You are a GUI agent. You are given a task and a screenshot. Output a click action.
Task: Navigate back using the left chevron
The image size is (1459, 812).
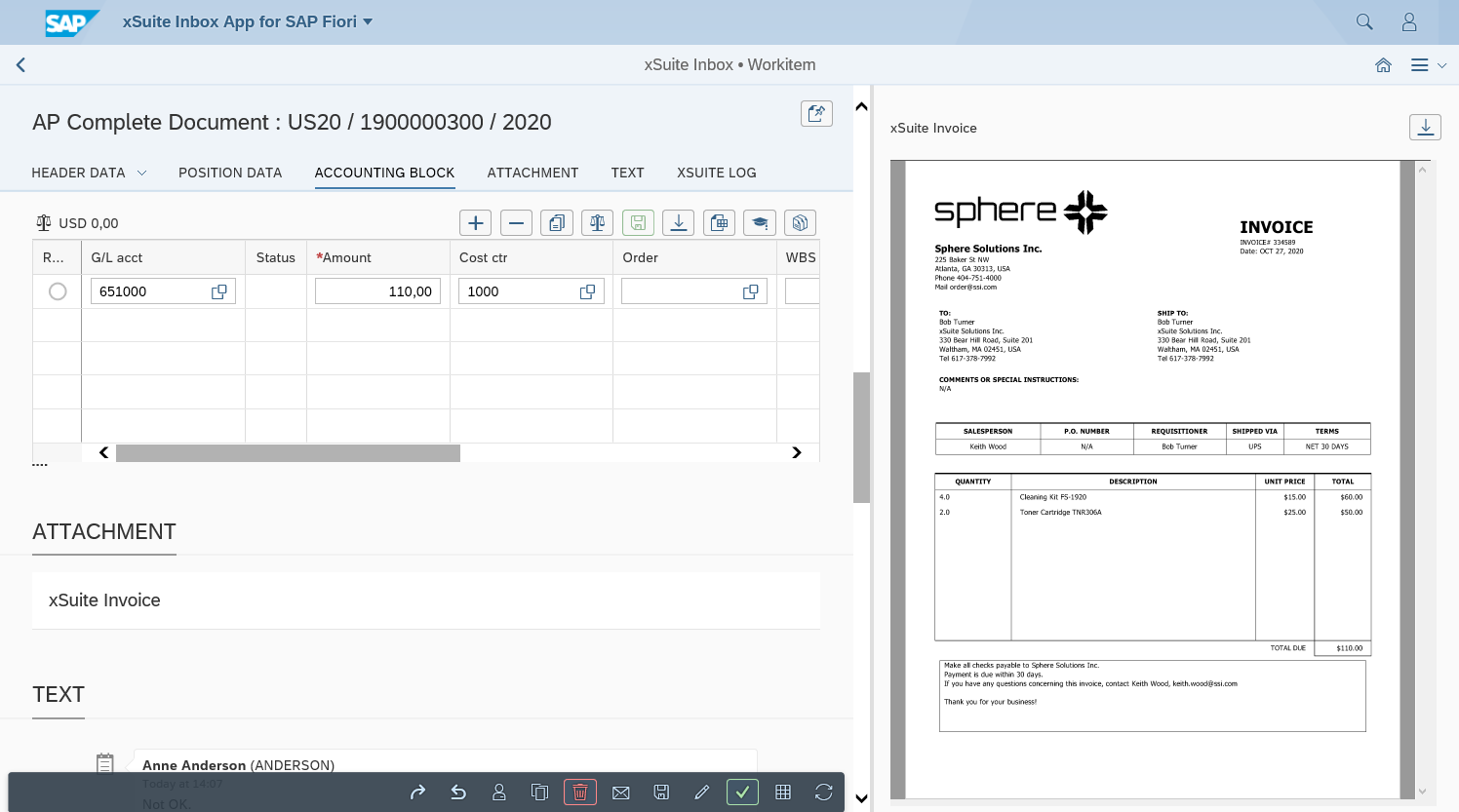point(20,65)
